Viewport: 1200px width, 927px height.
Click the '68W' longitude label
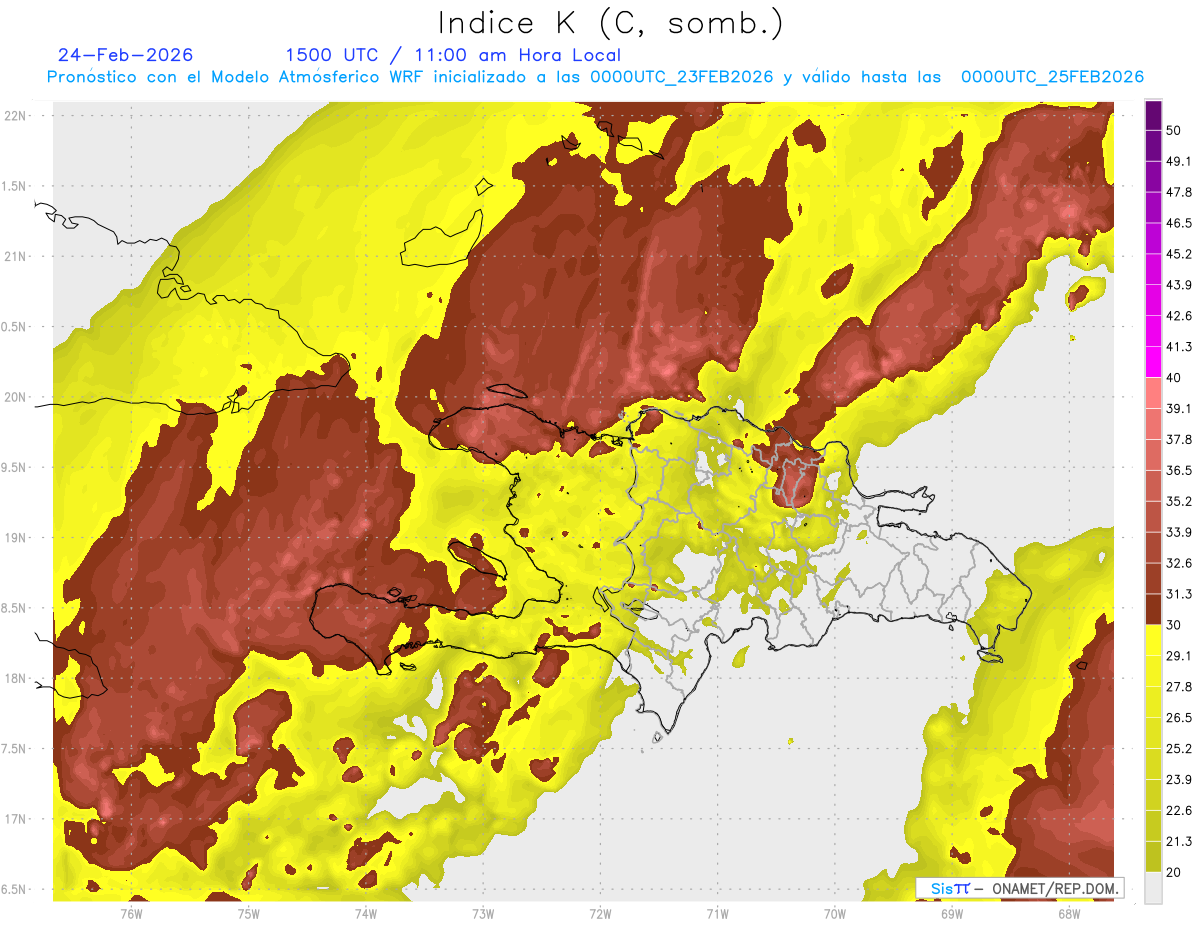[x=1069, y=914]
